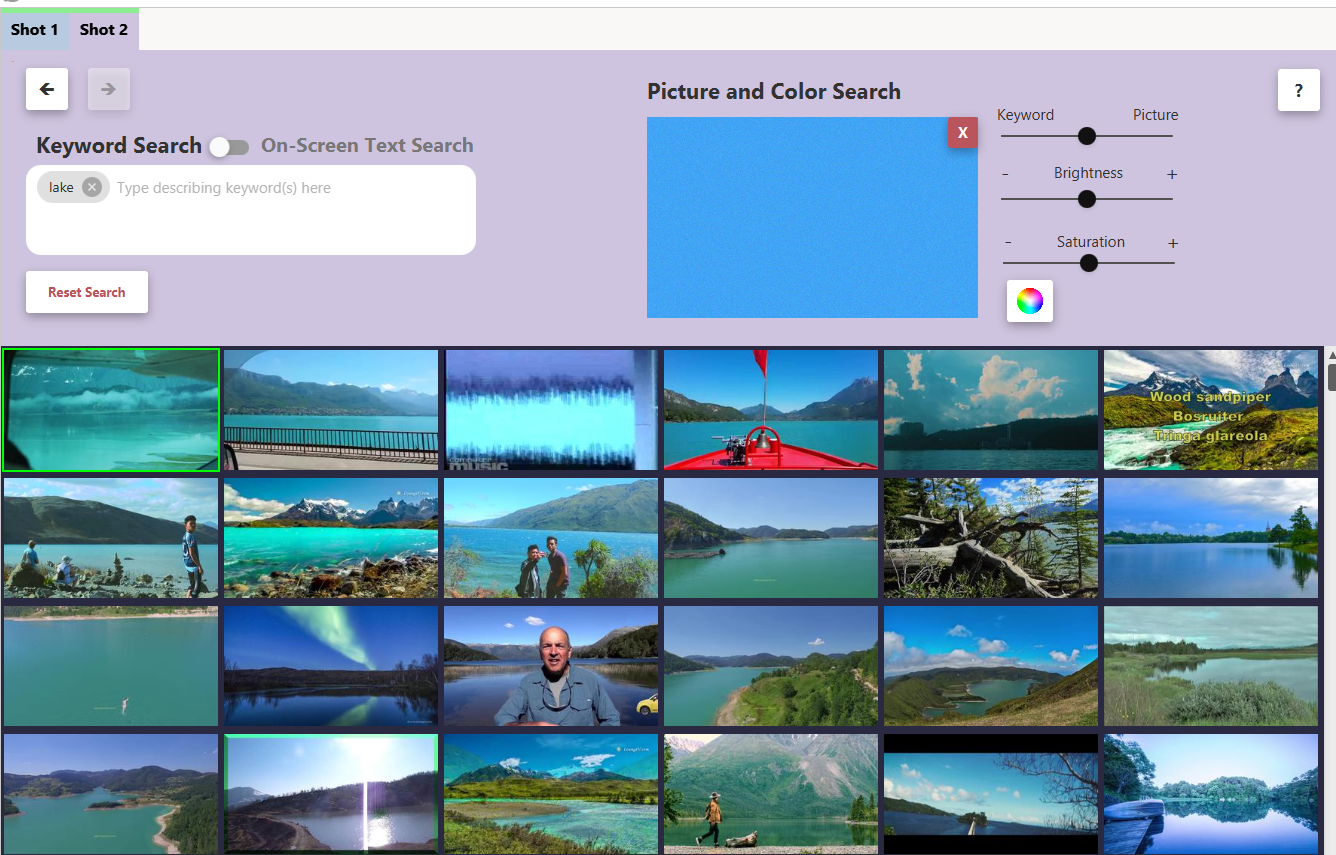
Task: Click the greyed-out forward arrow button
Action: coord(109,89)
